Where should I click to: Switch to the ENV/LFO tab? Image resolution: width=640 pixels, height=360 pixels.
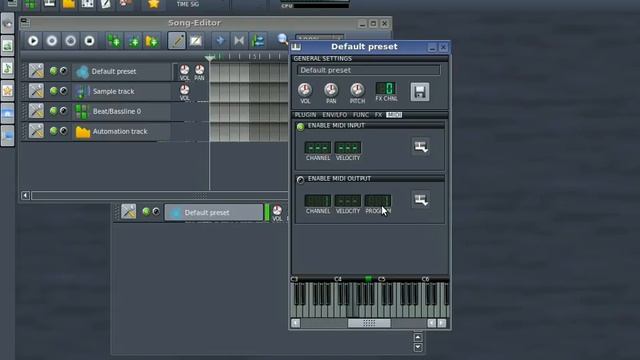(334, 115)
